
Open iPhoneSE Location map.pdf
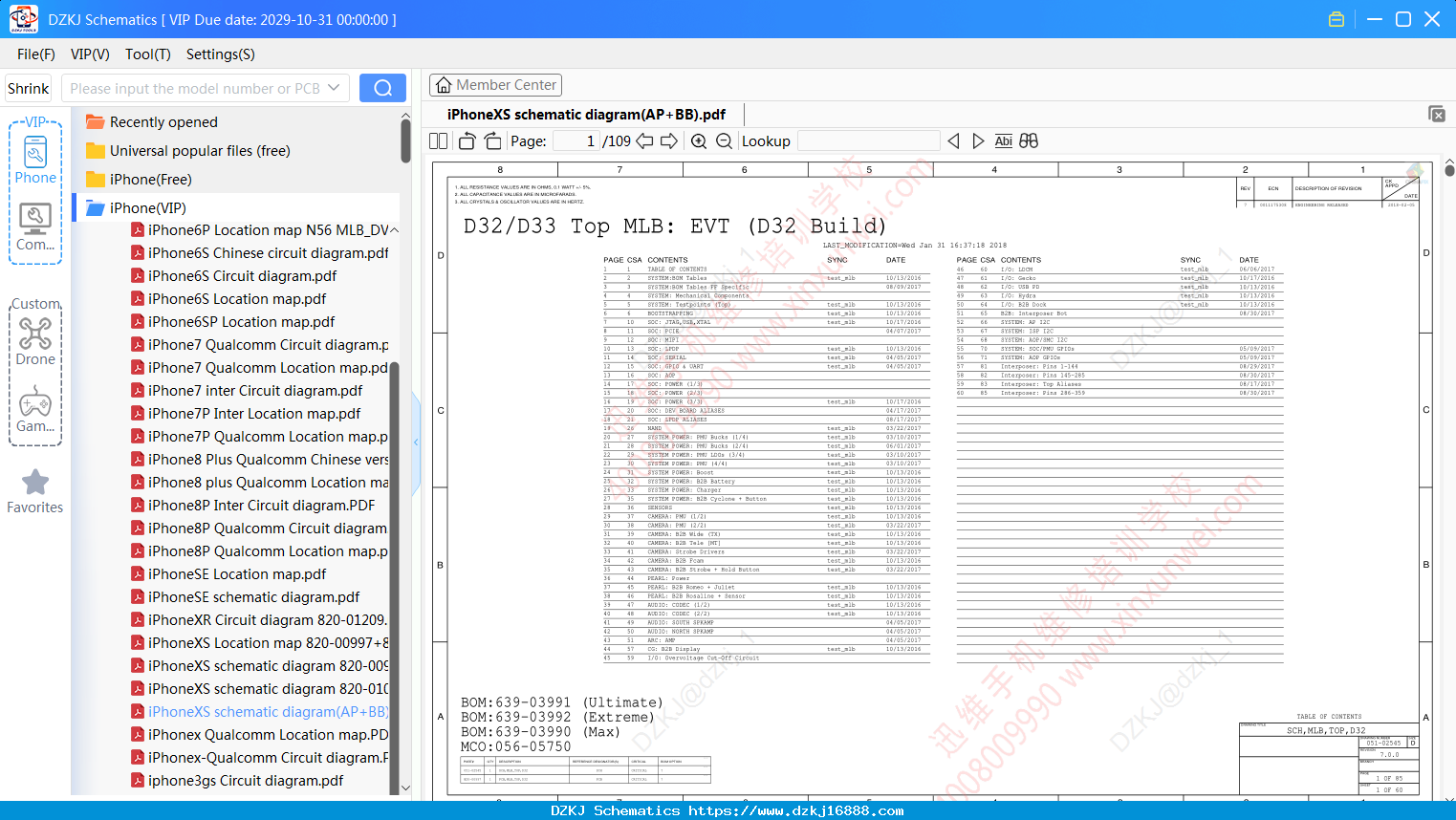(x=228, y=574)
